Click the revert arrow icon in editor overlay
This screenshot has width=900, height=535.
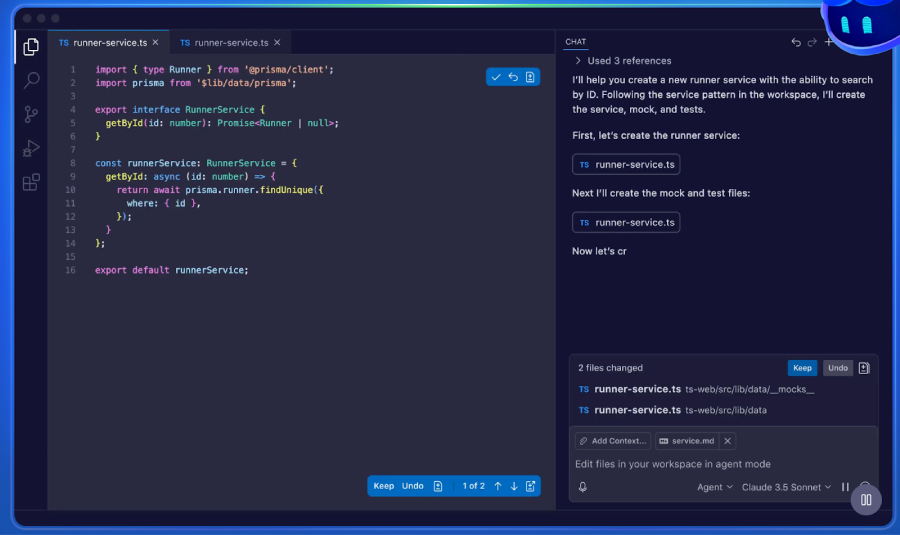click(513, 77)
